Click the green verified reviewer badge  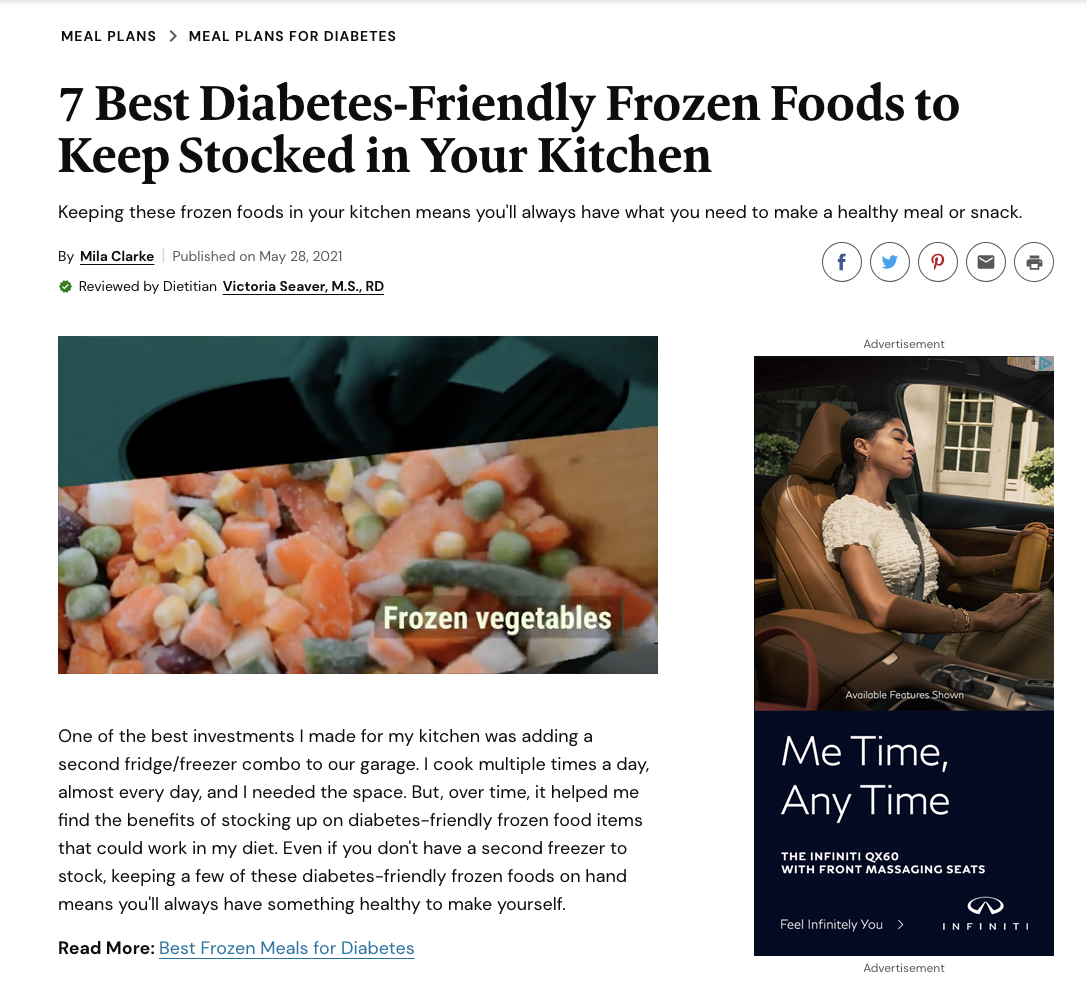65,286
